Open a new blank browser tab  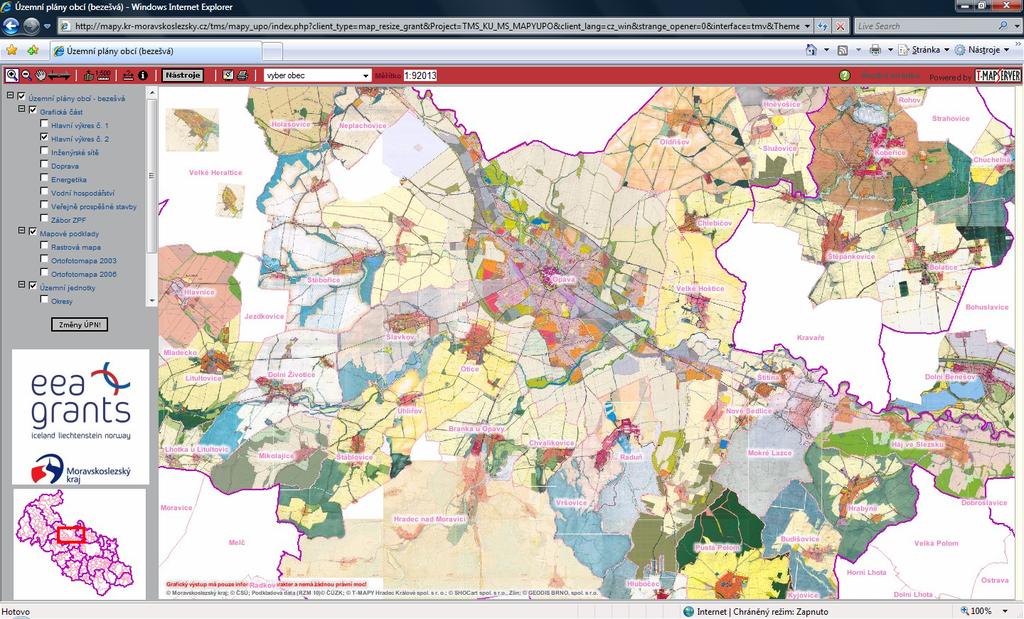(272, 51)
